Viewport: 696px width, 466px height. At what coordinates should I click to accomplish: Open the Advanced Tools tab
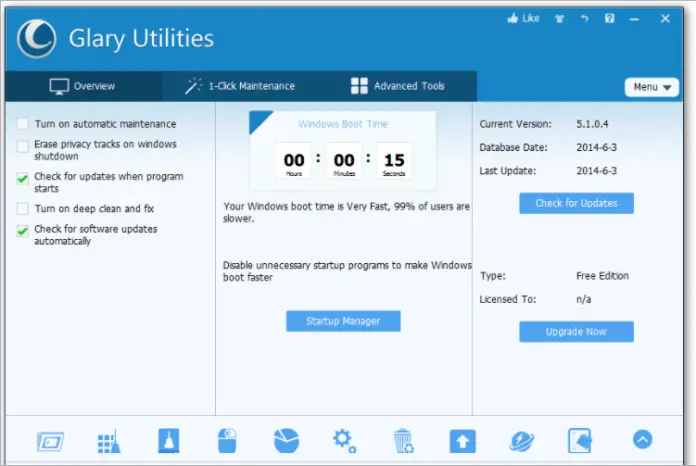[x=398, y=86]
